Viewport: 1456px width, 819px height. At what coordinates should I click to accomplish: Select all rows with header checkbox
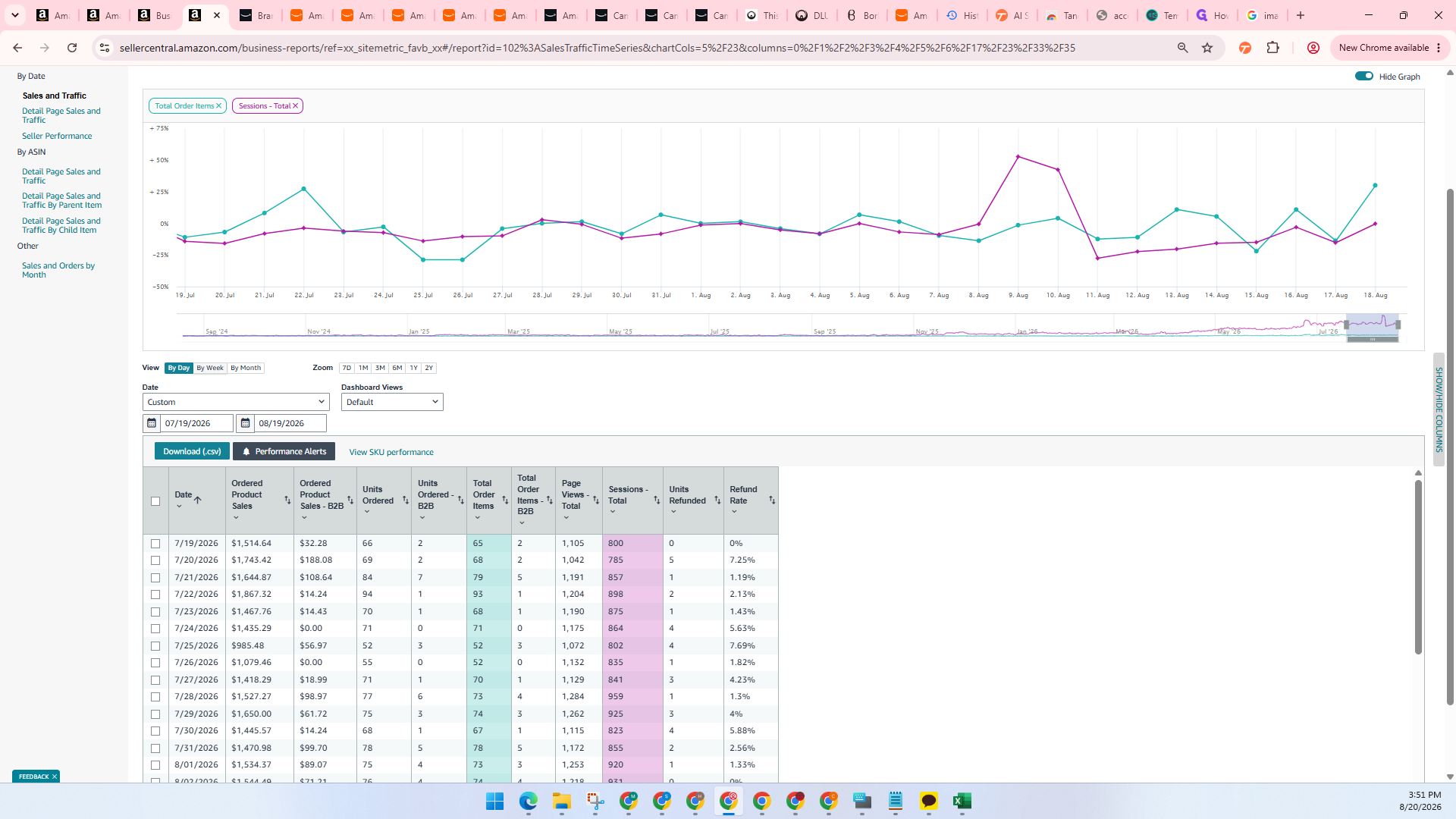pyautogui.click(x=155, y=501)
